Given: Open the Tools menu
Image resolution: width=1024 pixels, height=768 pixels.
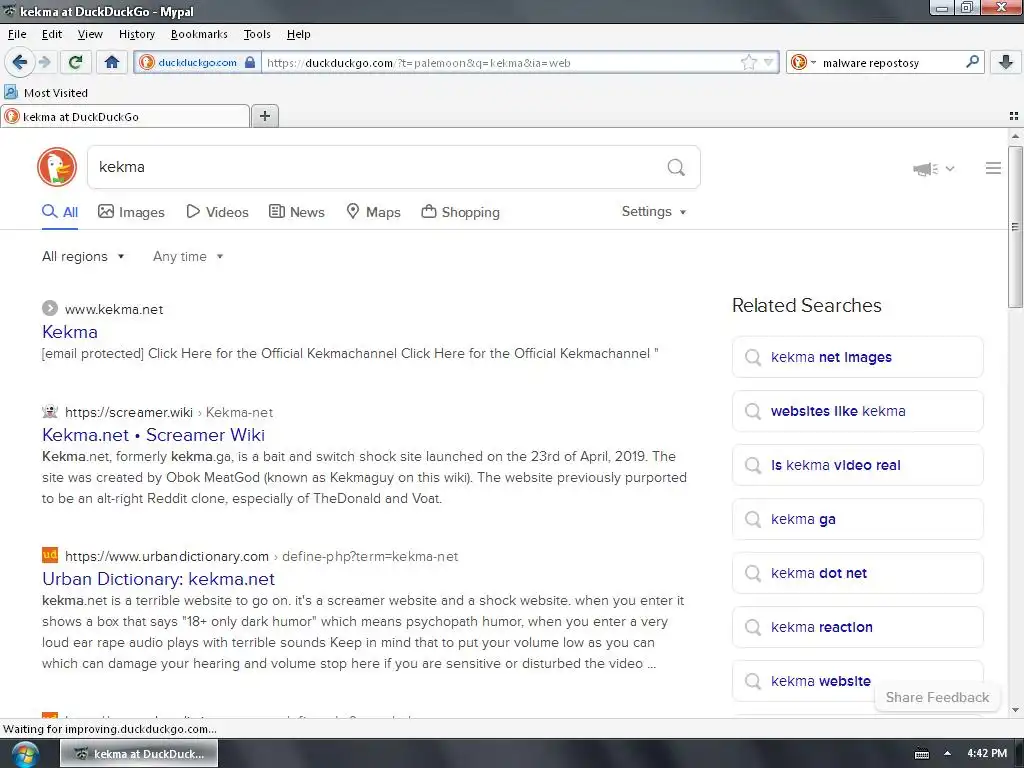Looking at the screenshot, I should [257, 34].
